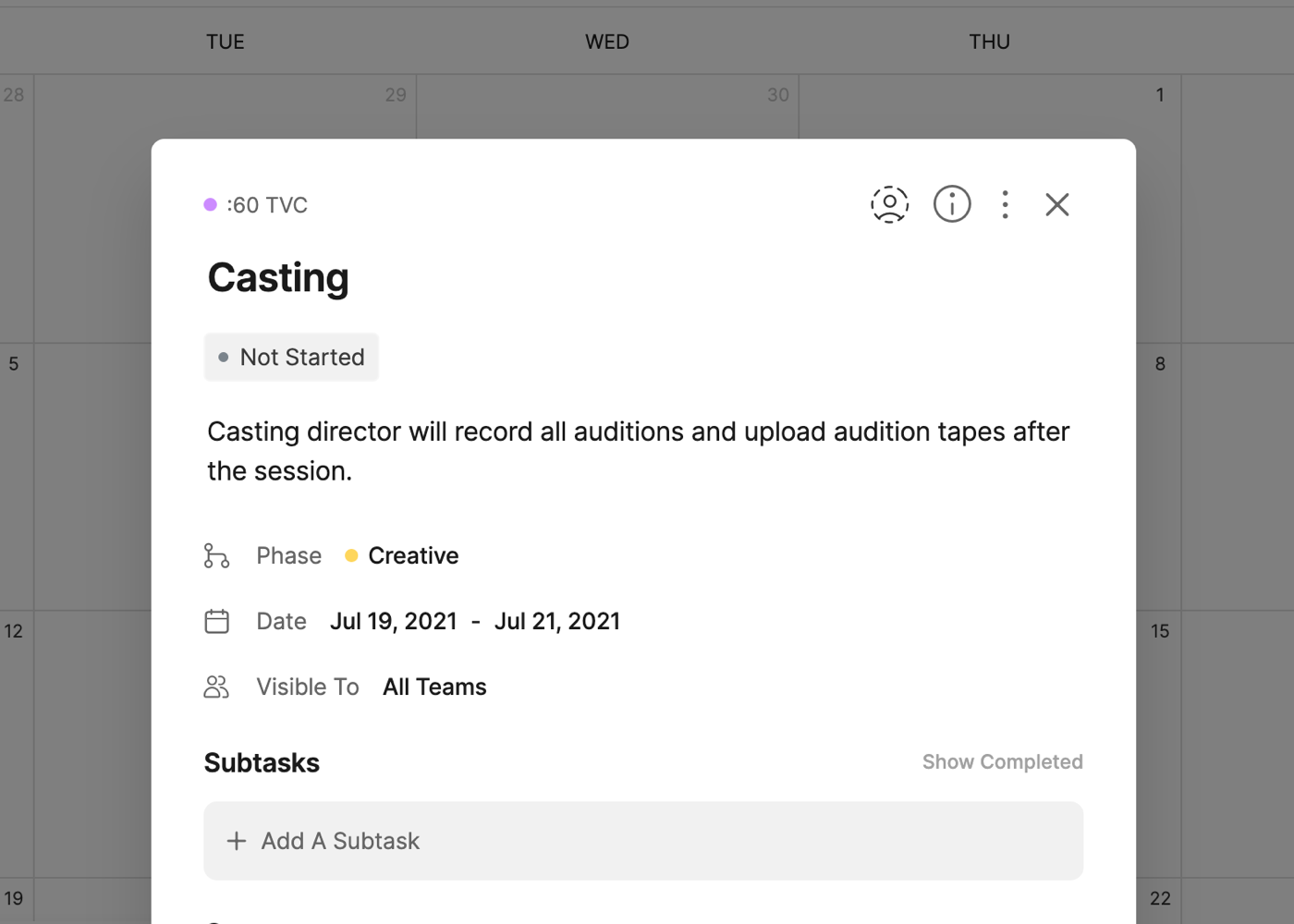The height and width of the screenshot is (924, 1294).
Task: Click the purple :60 TVC project dot
Action: pyautogui.click(x=211, y=204)
